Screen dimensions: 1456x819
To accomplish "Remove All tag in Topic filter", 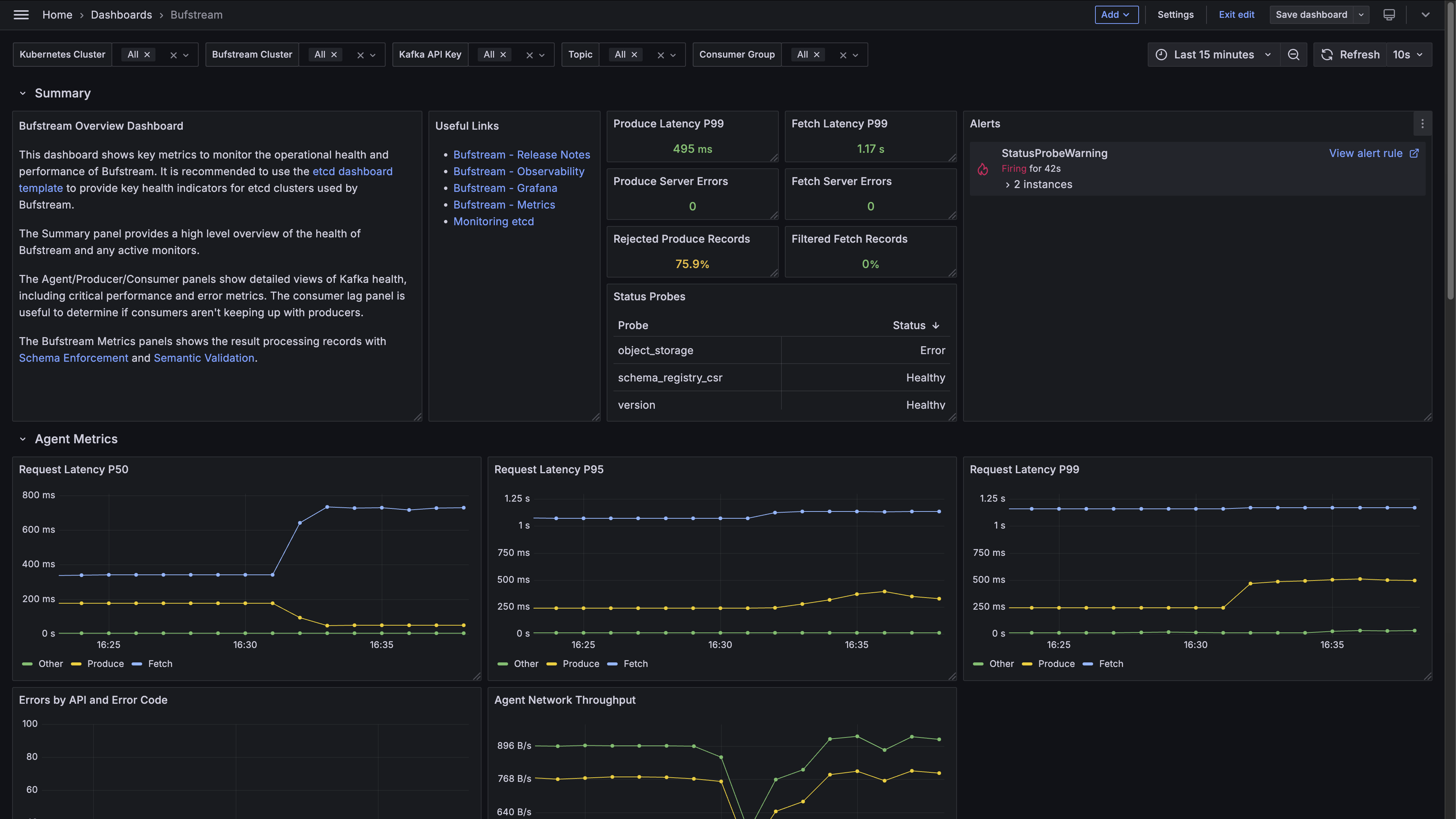I will point(634,54).
